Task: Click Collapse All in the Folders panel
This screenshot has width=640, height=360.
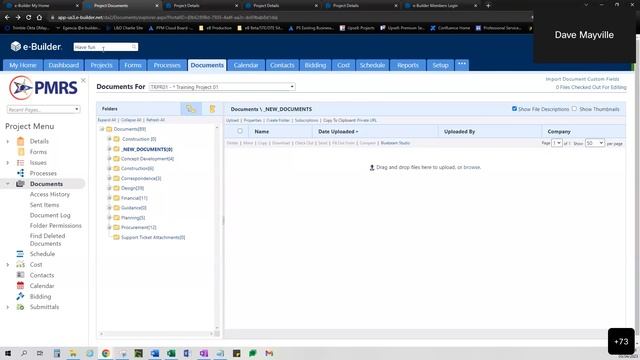Action: click(x=131, y=120)
